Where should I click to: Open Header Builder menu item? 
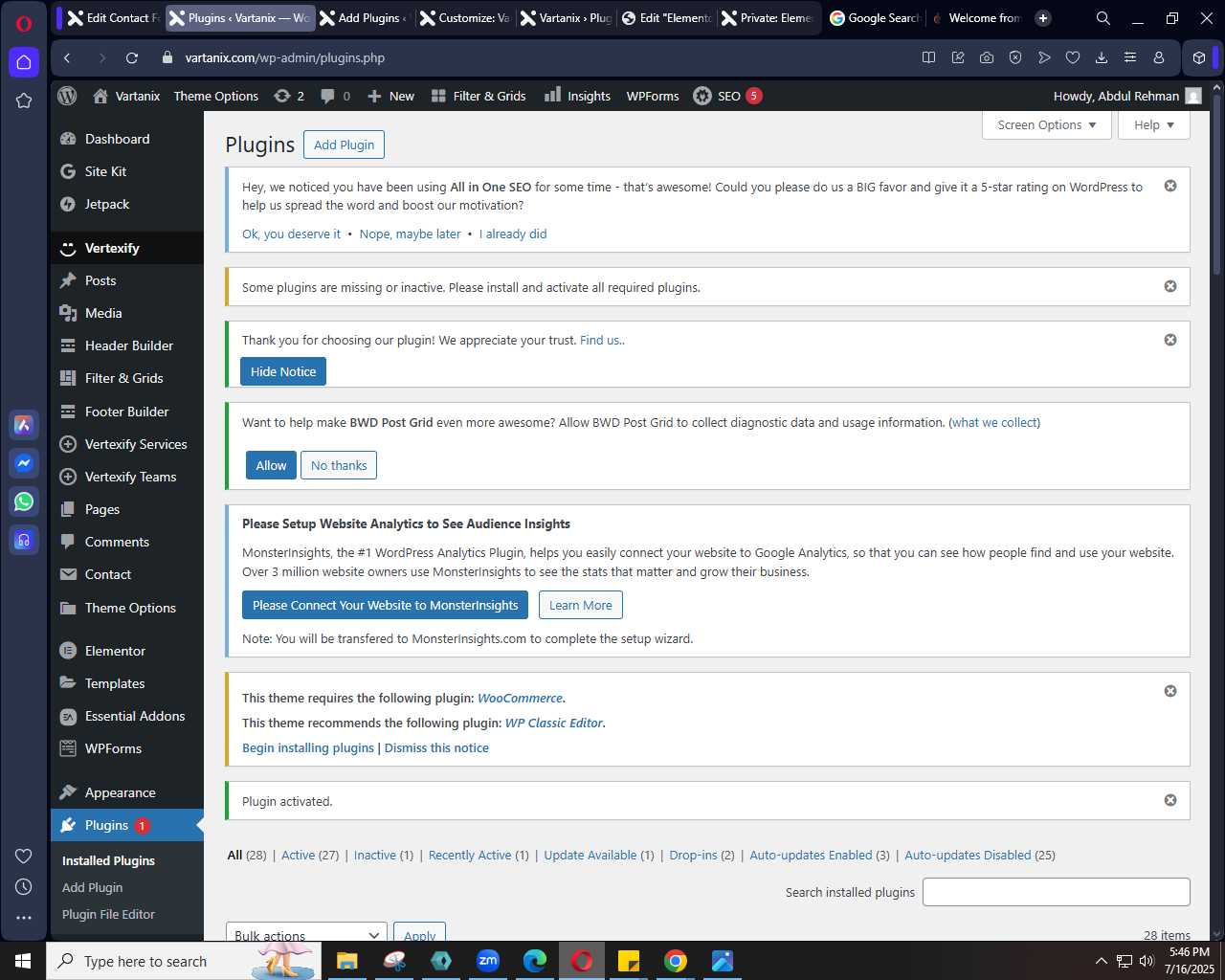pos(127,345)
